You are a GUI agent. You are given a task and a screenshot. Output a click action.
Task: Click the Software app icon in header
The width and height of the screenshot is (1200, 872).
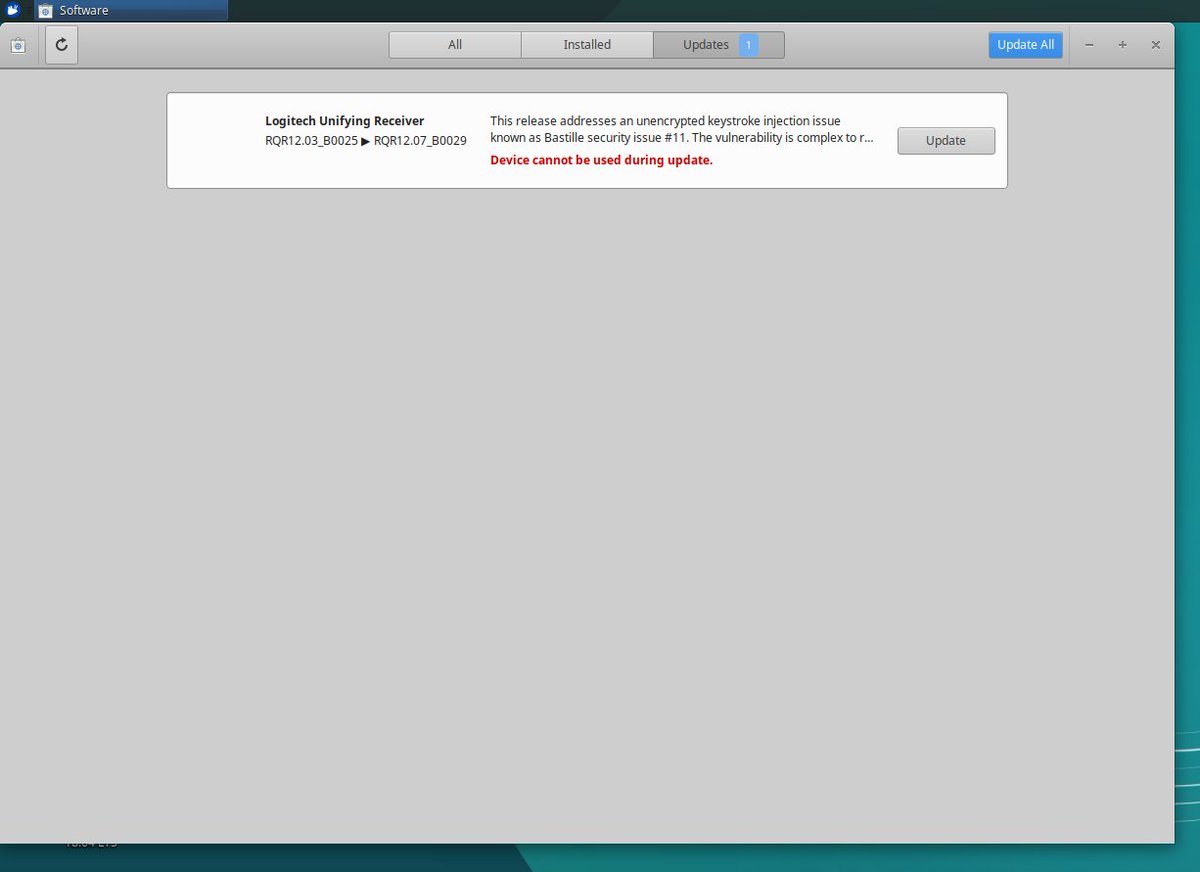click(x=18, y=45)
